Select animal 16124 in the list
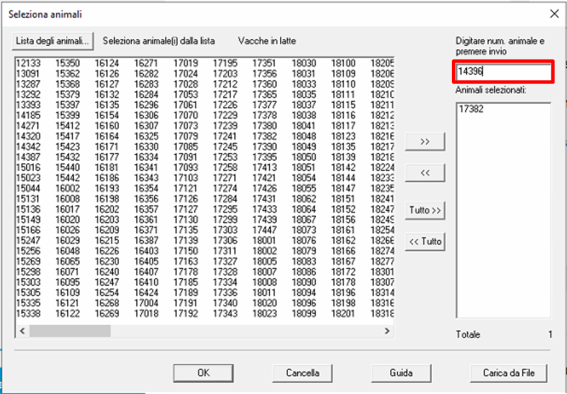The height and width of the screenshot is (394, 567). (107, 63)
